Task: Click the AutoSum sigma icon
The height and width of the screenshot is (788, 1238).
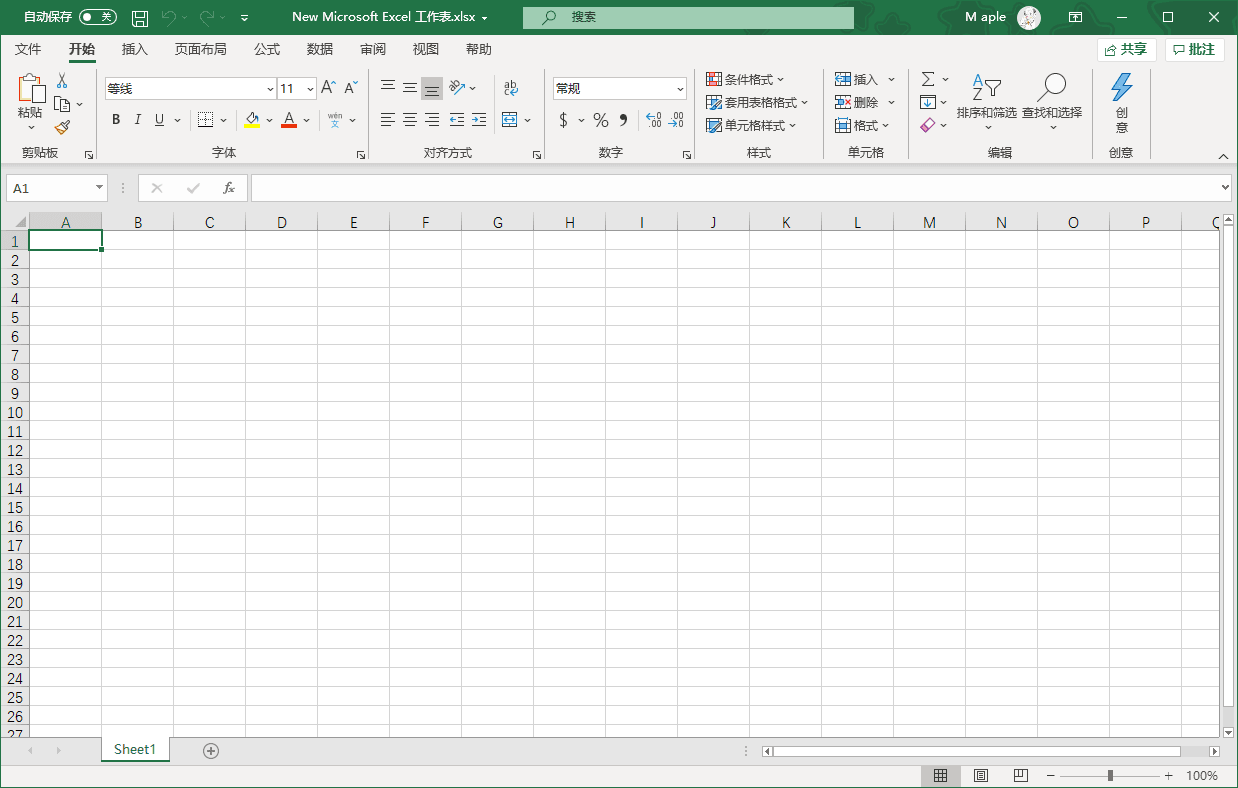Action: [x=928, y=79]
